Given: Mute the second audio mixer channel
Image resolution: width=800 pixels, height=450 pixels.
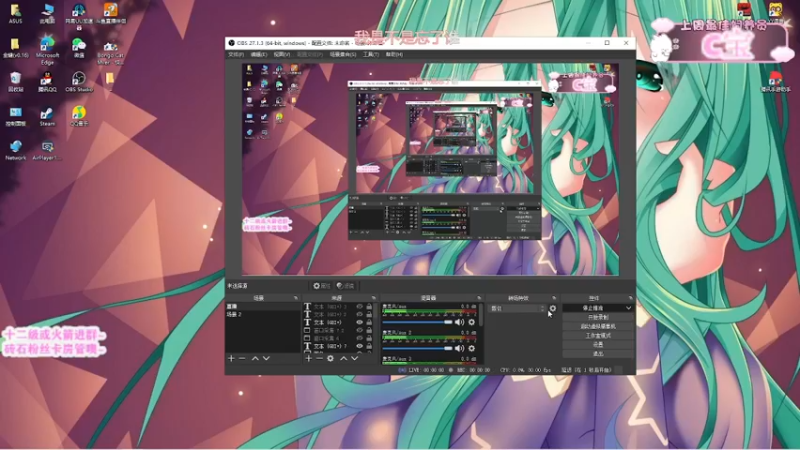Looking at the screenshot, I should tap(459, 348).
